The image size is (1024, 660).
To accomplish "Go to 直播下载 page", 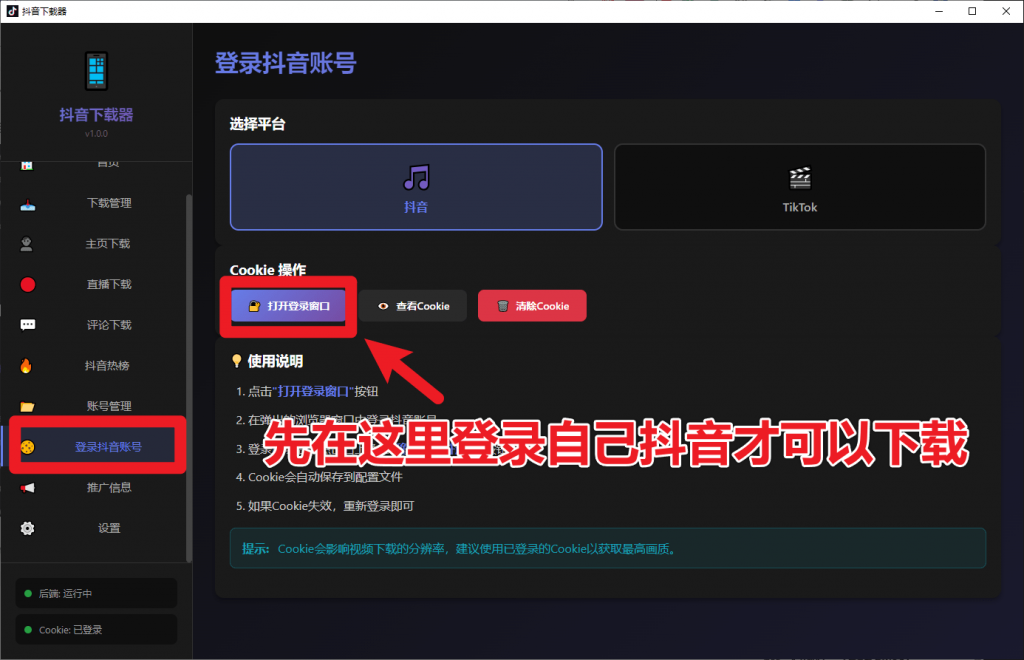I will (97, 285).
